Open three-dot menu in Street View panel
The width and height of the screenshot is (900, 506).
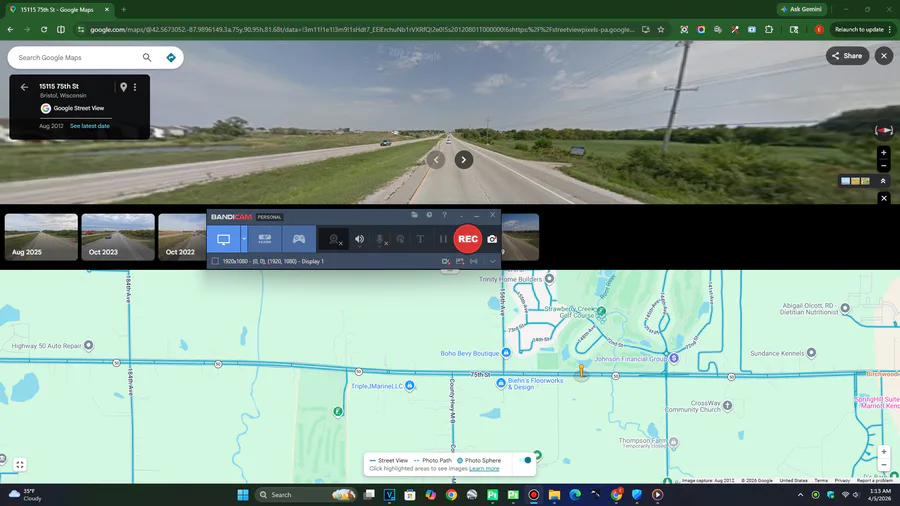pyautogui.click(x=135, y=87)
